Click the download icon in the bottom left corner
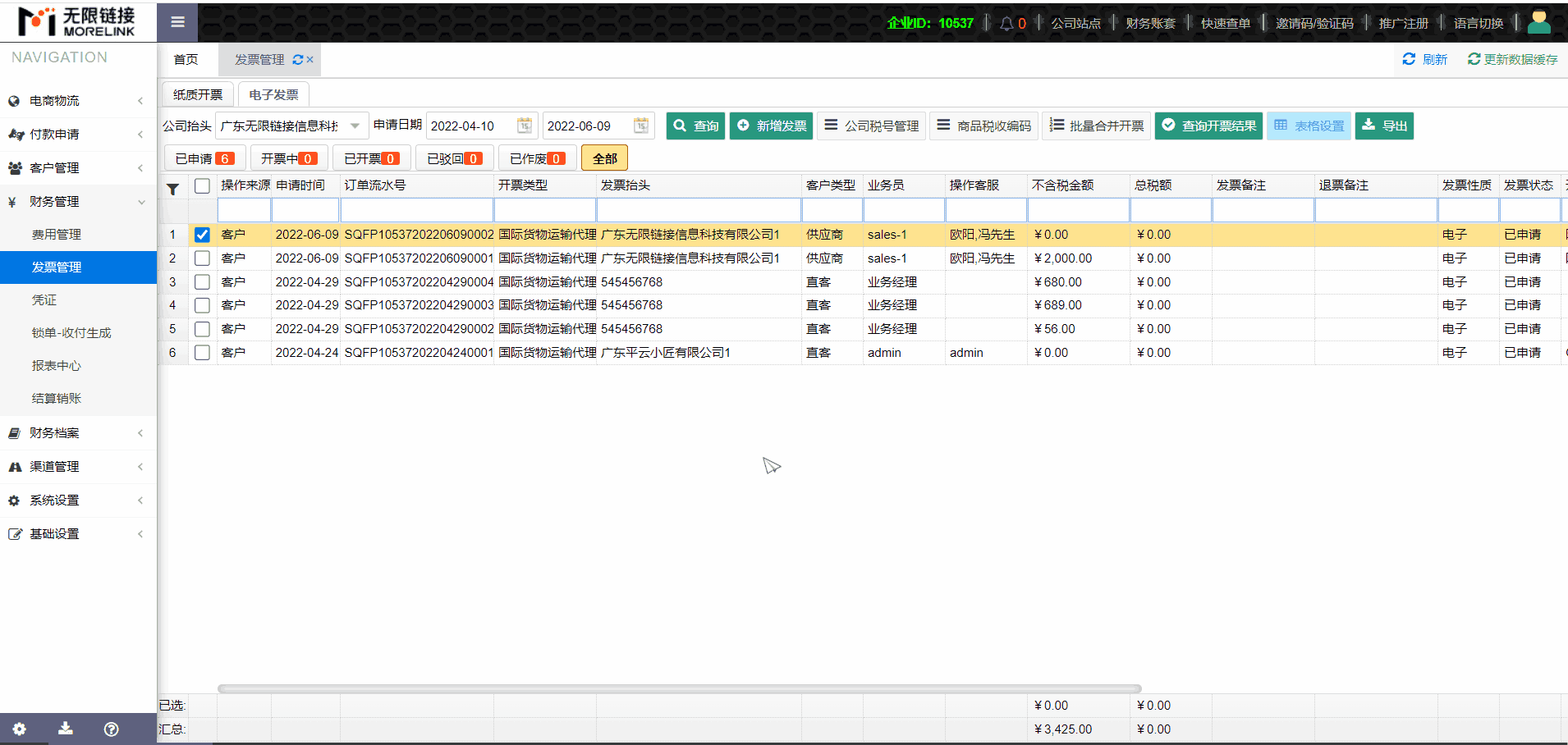Image resolution: width=1568 pixels, height=745 pixels. [65, 729]
